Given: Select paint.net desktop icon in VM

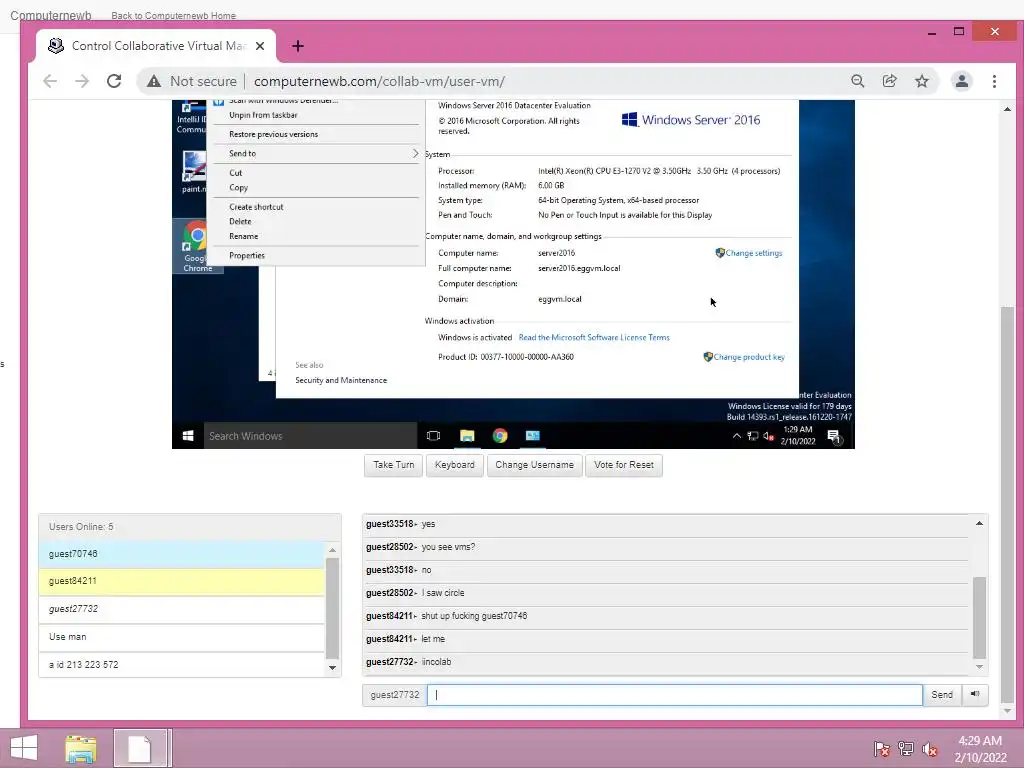Looking at the screenshot, I should point(194,172).
